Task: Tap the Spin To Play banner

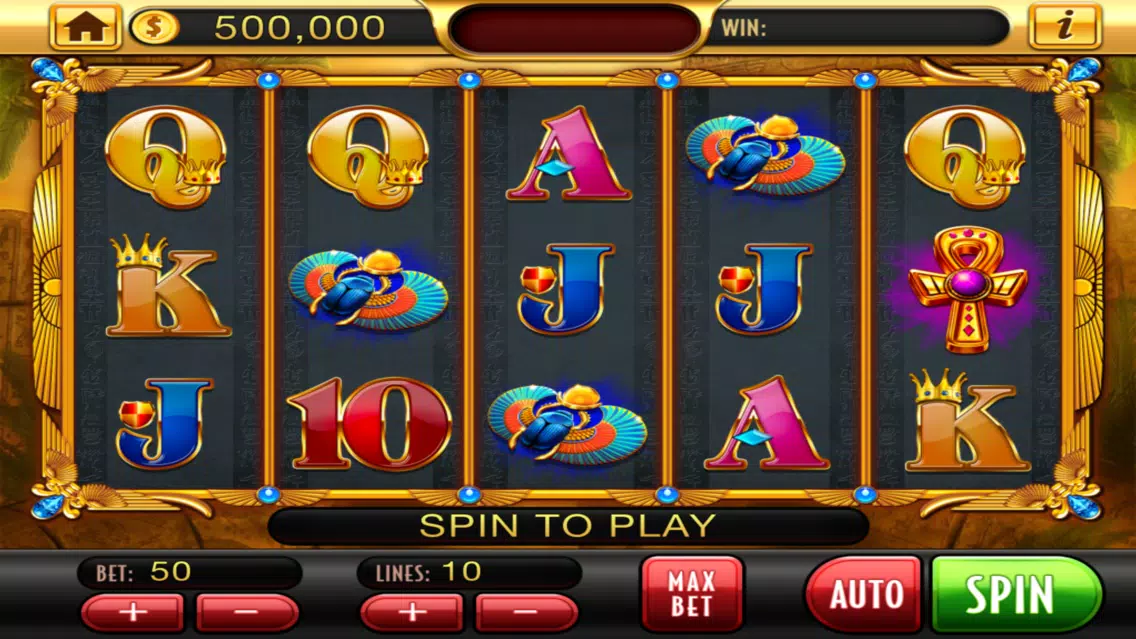Action: pos(568,526)
